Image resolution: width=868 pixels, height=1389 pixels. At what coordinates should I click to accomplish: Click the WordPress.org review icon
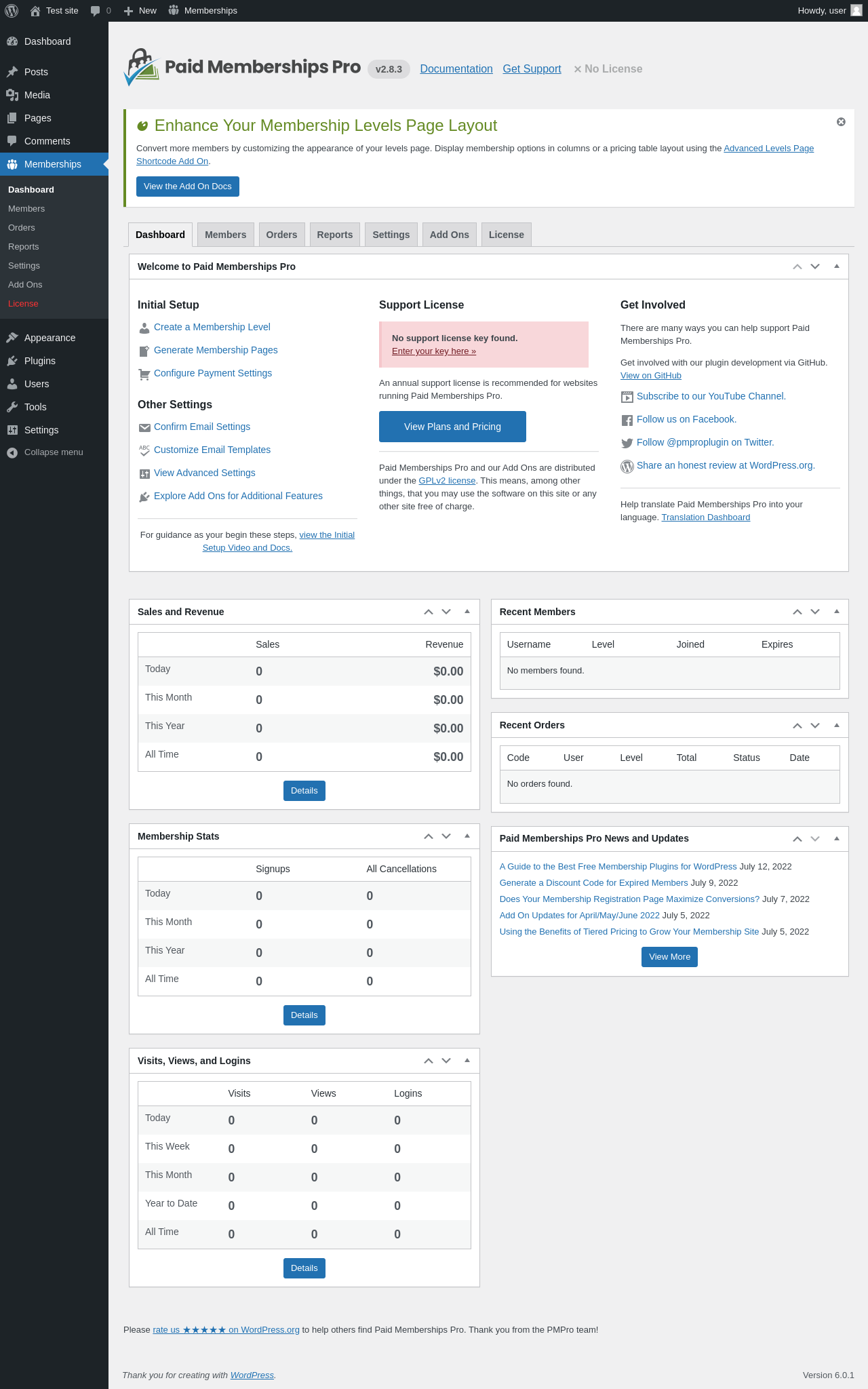pyautogui.click(x=627, y=466)
